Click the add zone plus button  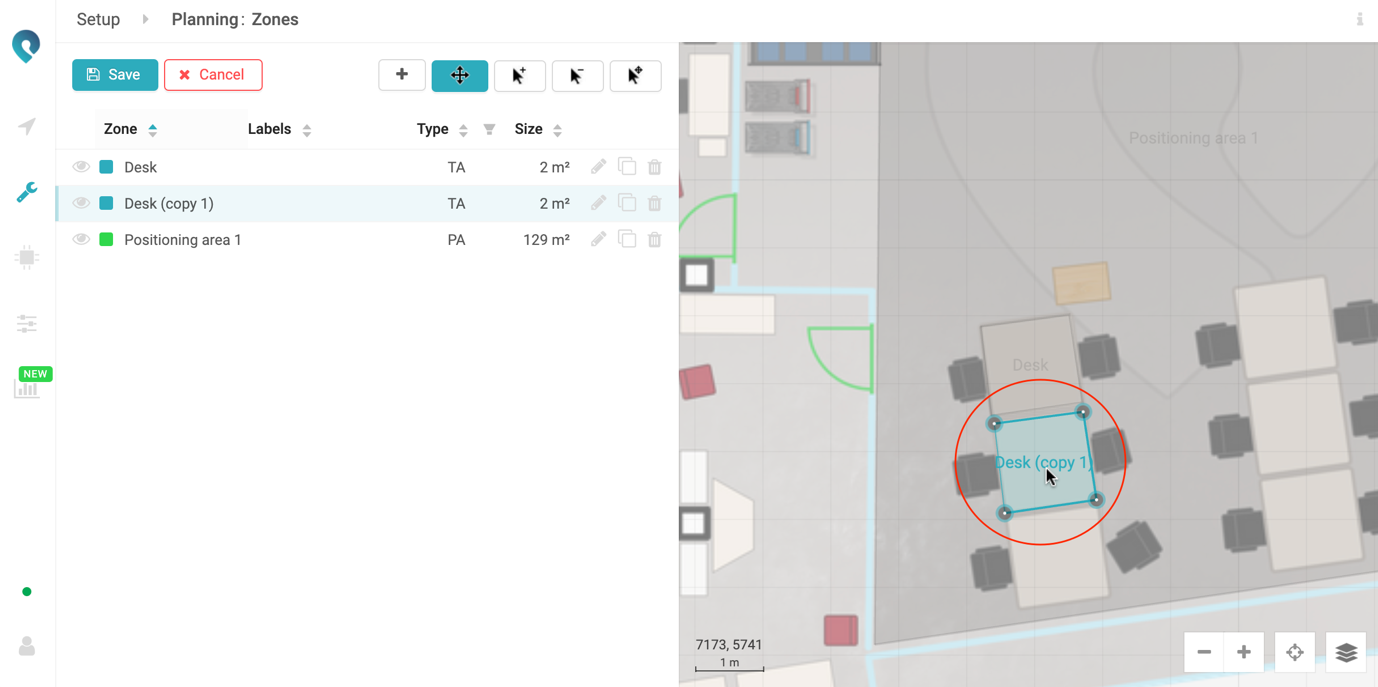402,75
